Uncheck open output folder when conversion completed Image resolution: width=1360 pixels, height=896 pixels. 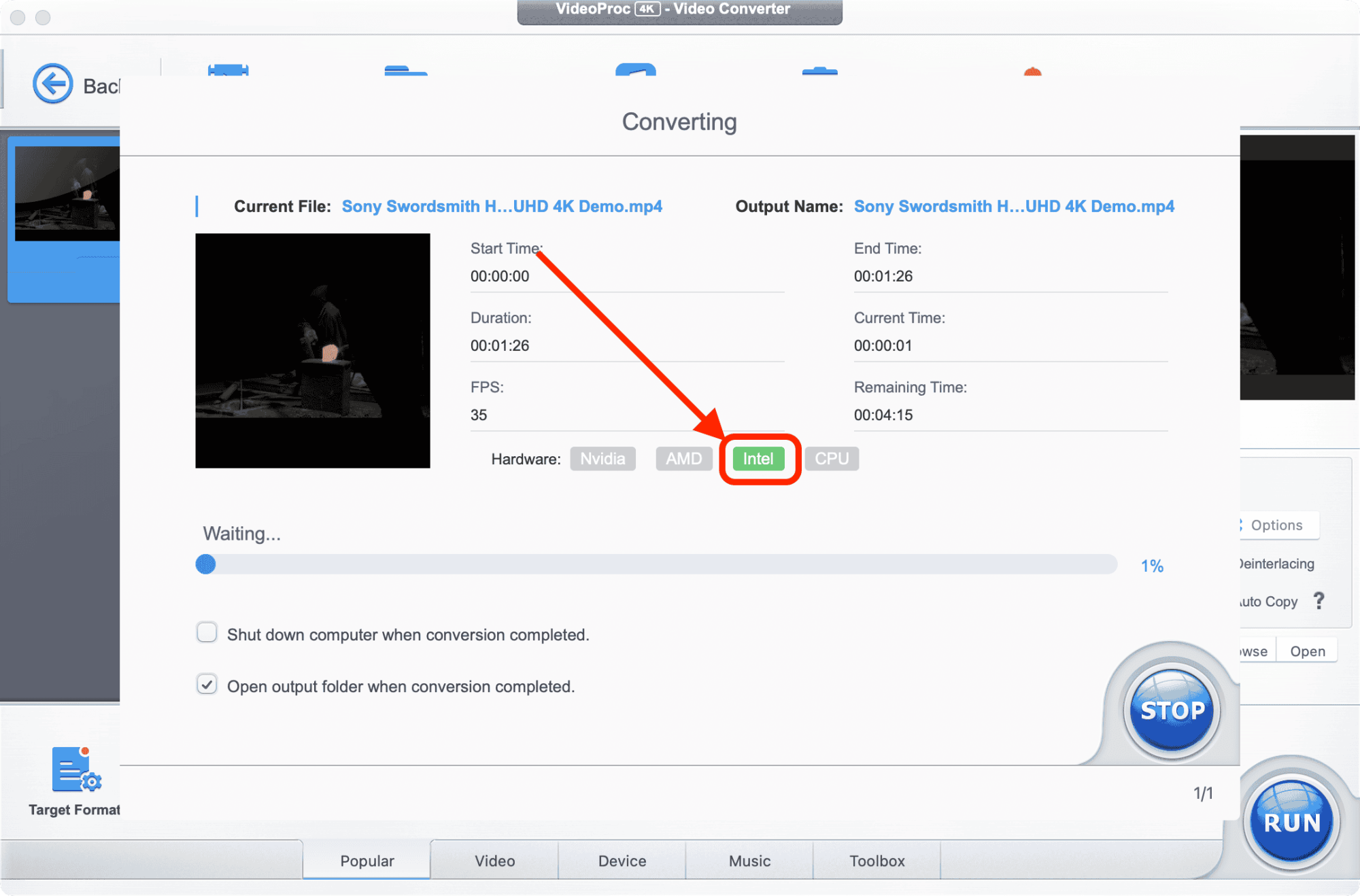click(207, 684)
